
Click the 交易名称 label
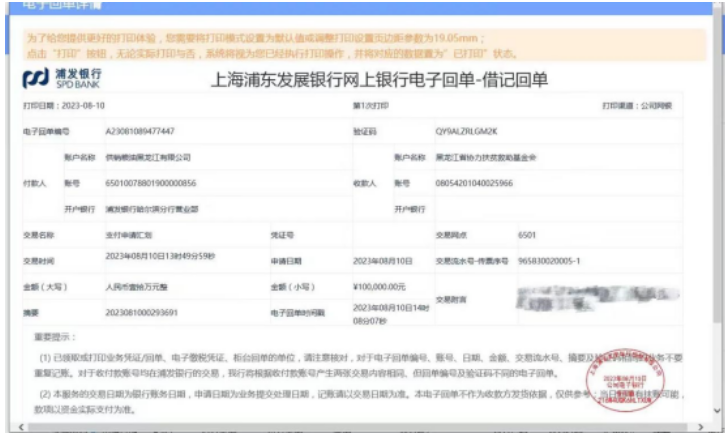coord(38,235)
